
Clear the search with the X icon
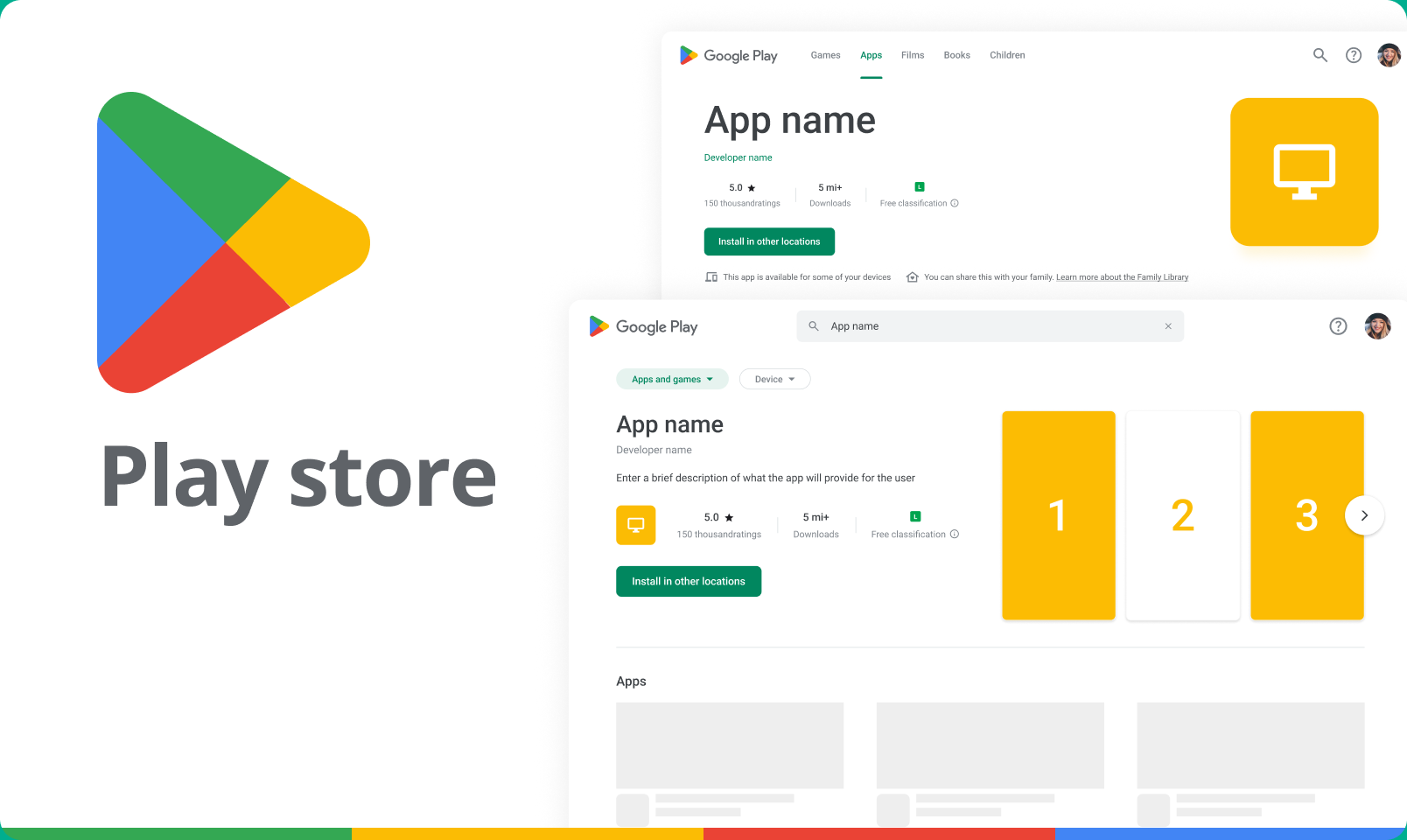pos(1168,325)
